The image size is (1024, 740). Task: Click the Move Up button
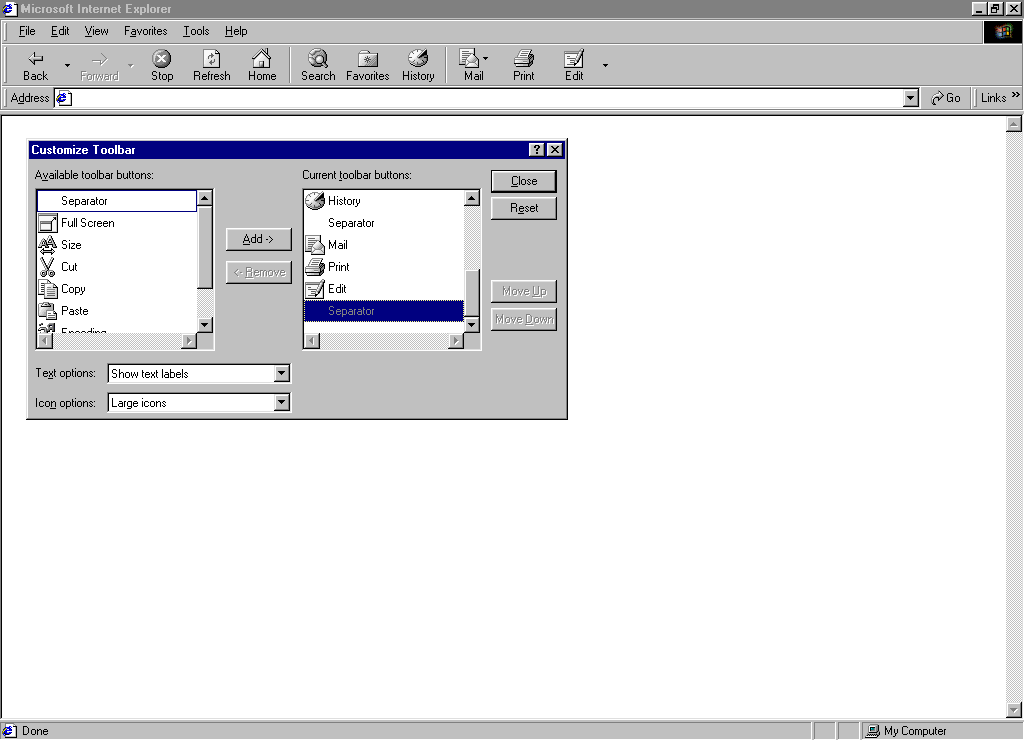click(524, 291)
